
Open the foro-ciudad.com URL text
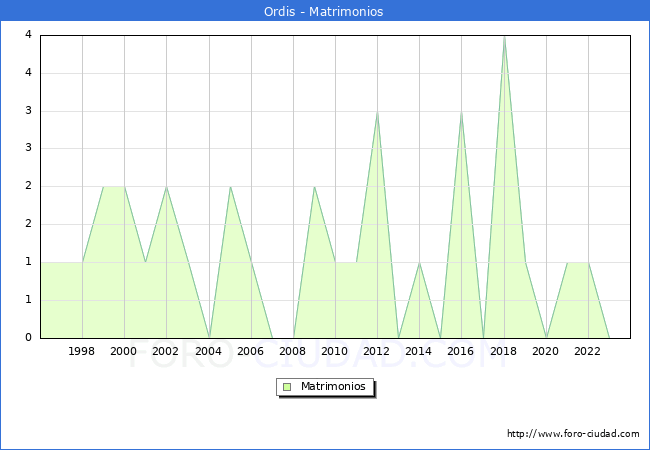[573, 434]
